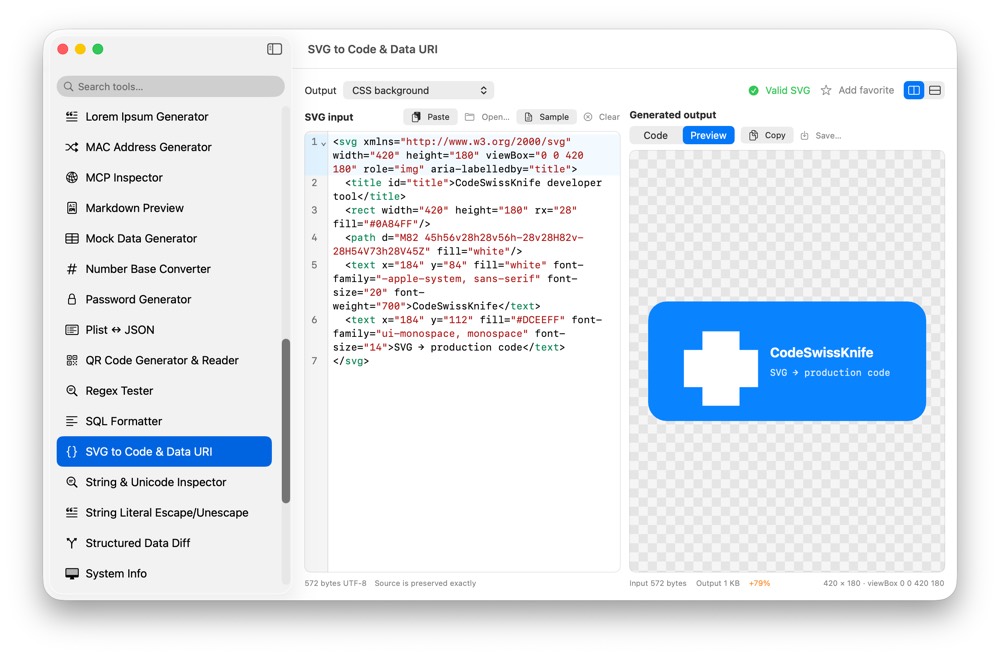Click Add favorite label
Screen dimensions: 1000x657
pos(866,91)
